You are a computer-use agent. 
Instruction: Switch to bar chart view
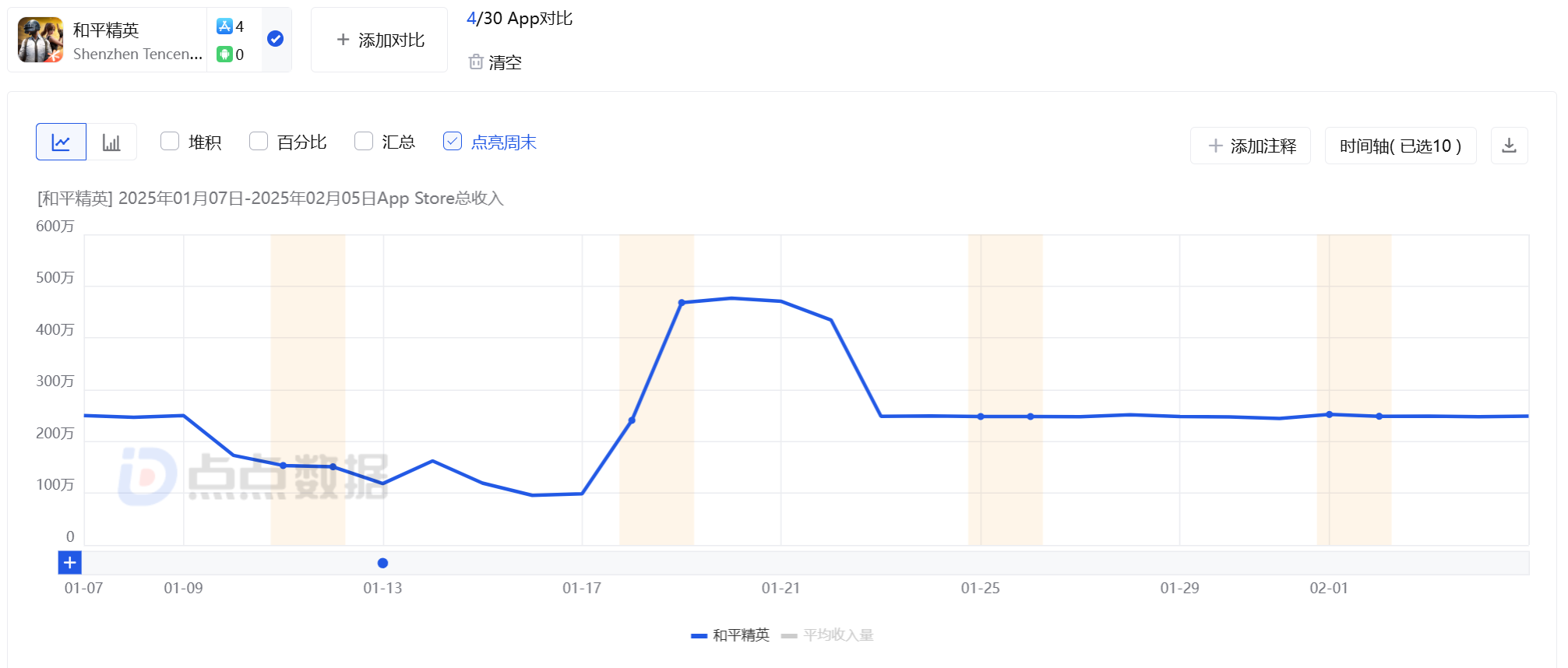111,142
